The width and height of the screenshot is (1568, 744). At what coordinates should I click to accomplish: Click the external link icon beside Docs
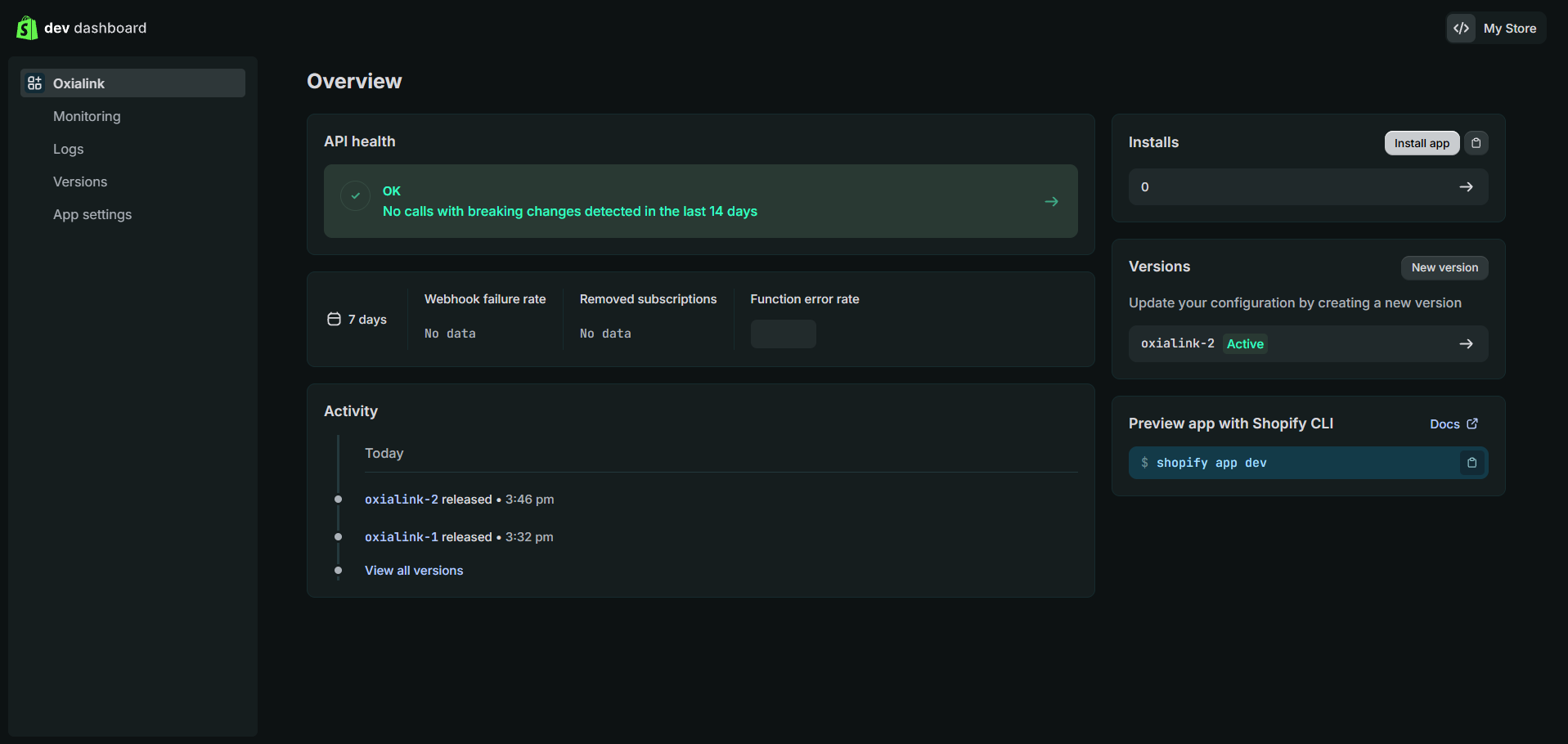[x=1472, y=424]
